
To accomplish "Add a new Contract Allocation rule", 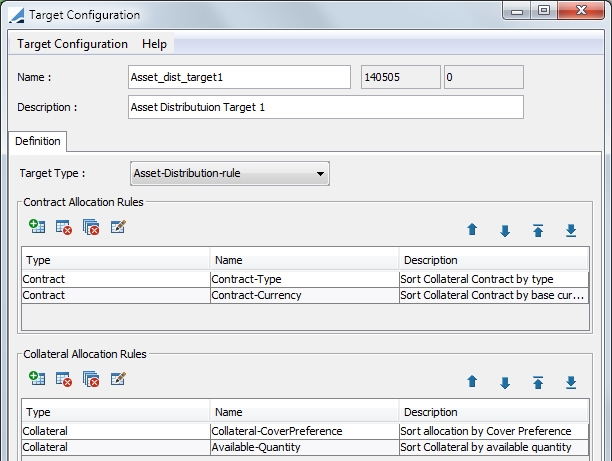I will click(37, 226).
